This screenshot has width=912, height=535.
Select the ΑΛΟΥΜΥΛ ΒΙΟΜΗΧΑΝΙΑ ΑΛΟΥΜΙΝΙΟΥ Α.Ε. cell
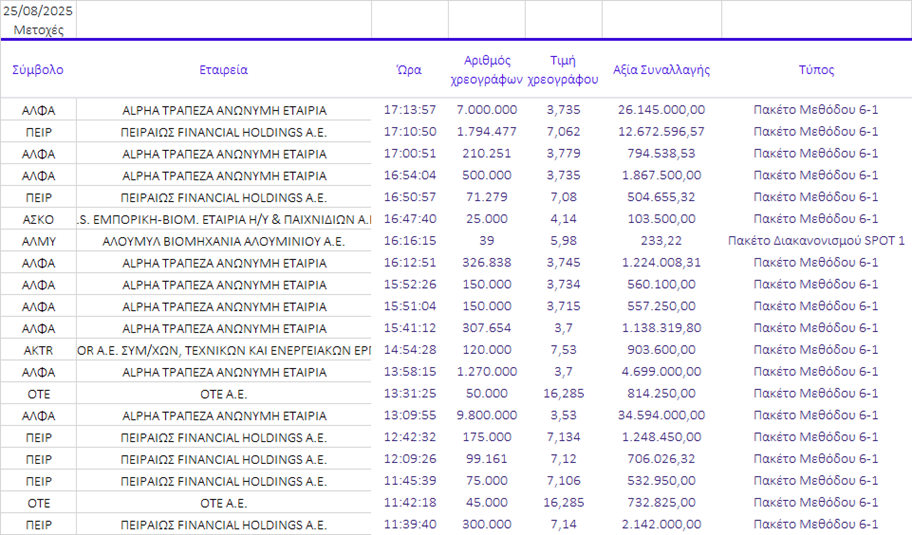(223, 241)
